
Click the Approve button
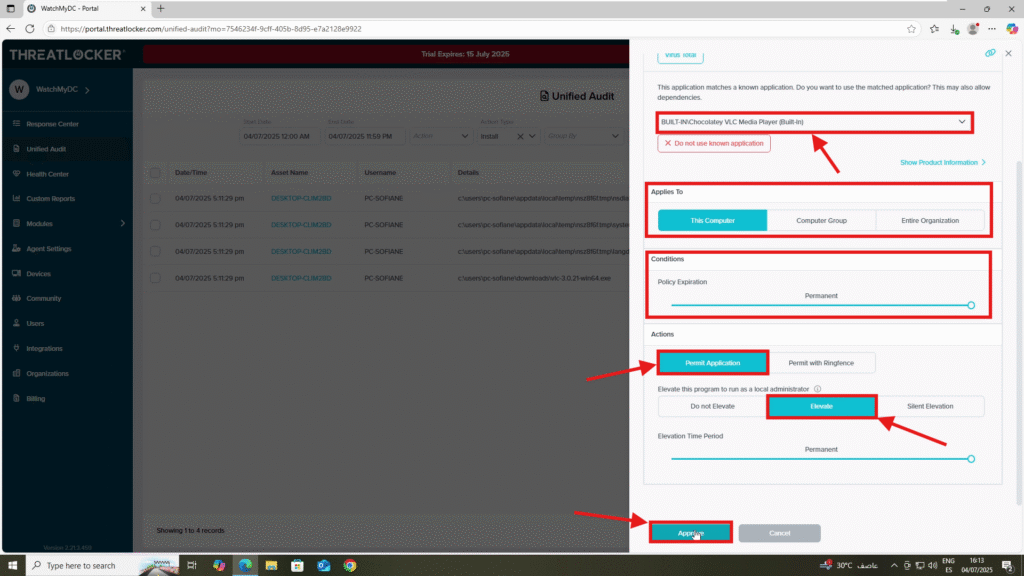(x=690, y=533)
